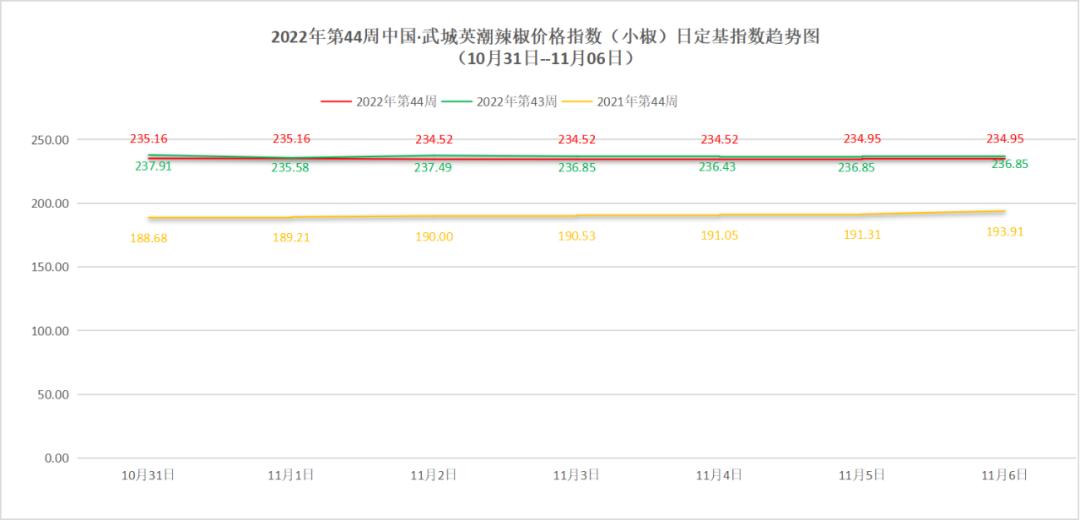
Task: Click the 11月2日 x-axis label
Action: coord(433,475)
